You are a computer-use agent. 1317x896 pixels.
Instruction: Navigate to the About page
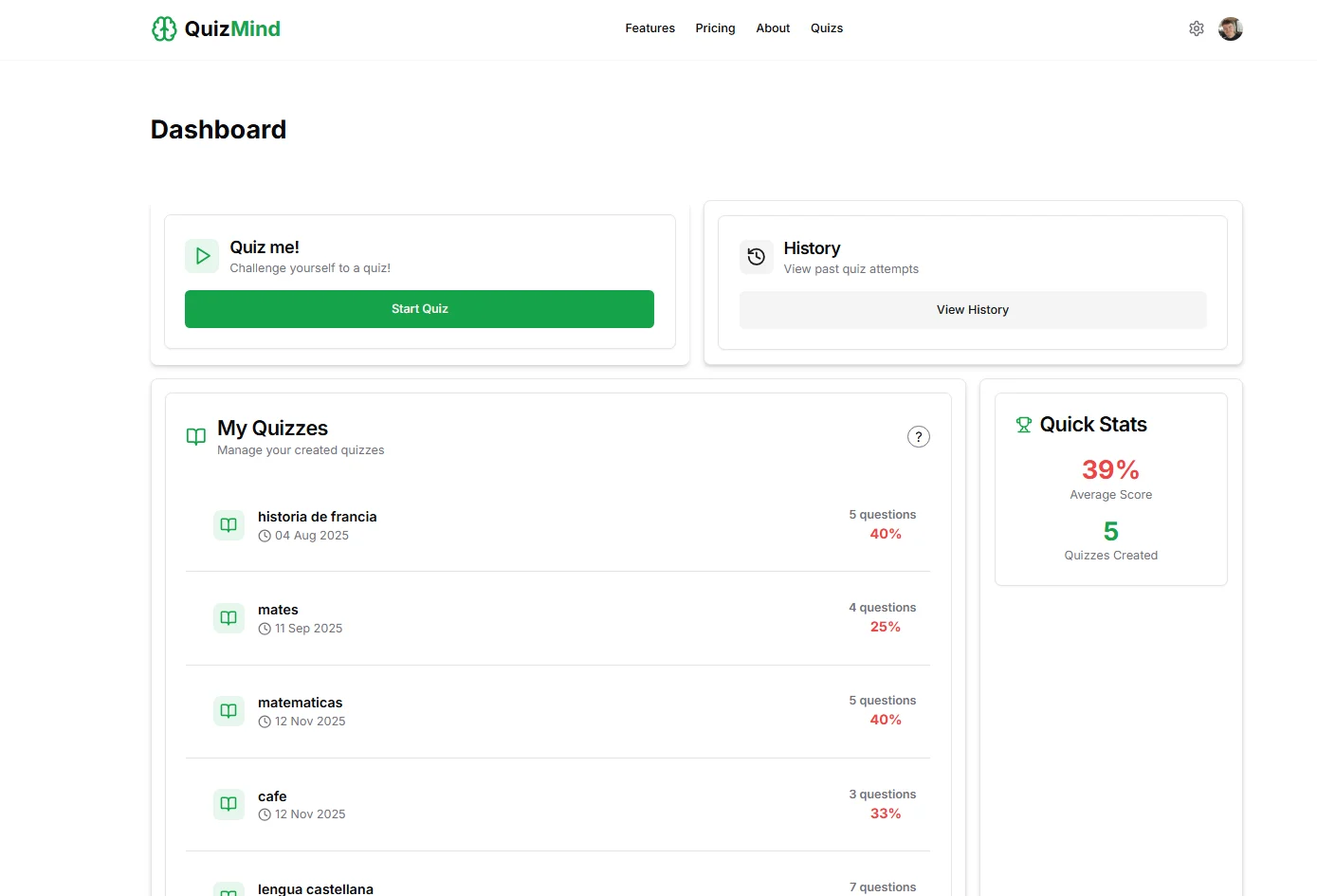pos(773,28)
